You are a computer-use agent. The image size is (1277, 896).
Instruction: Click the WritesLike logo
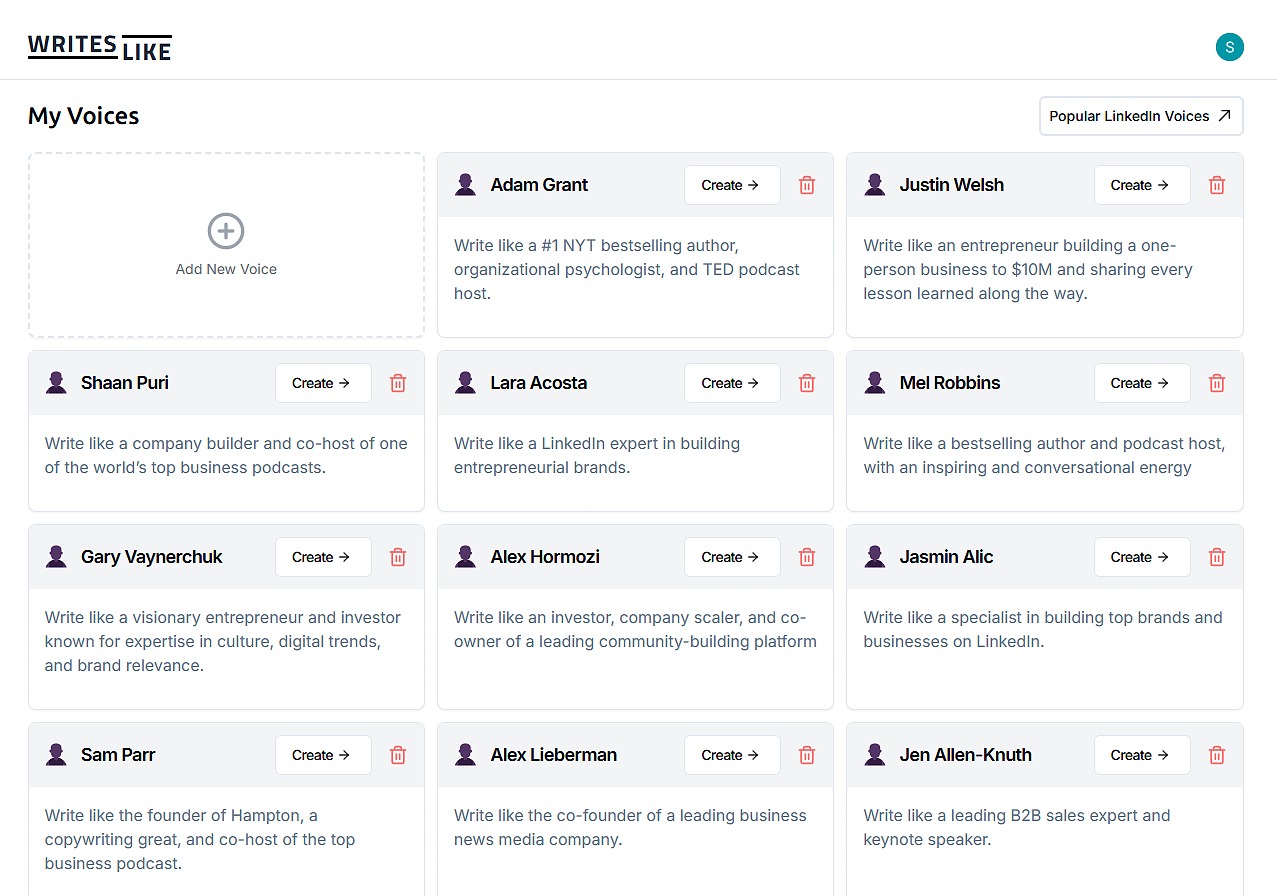pyautogui.click(x=100, y=47)
